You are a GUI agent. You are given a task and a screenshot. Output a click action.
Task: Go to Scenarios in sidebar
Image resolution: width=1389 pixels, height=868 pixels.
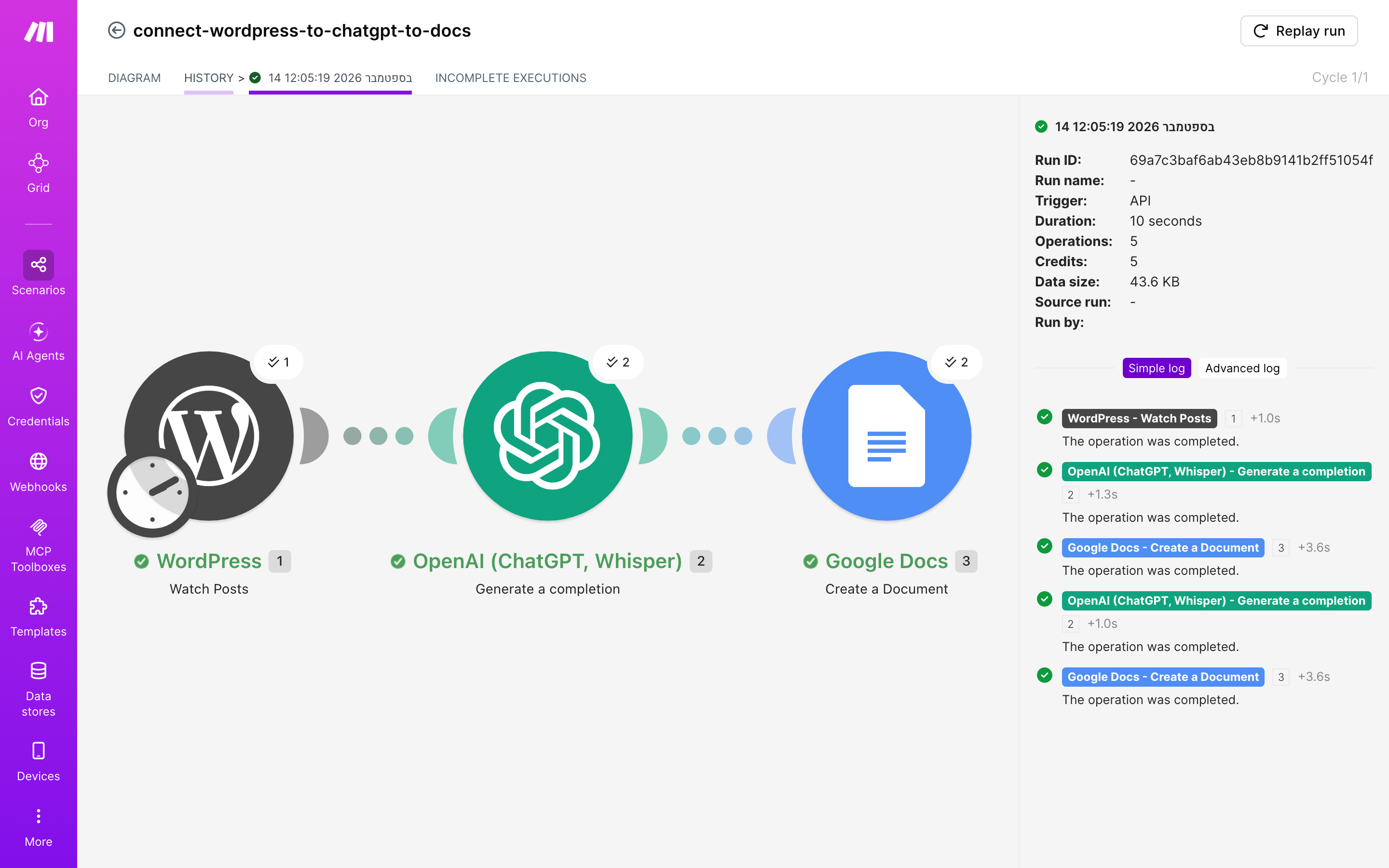pos(39,273)
